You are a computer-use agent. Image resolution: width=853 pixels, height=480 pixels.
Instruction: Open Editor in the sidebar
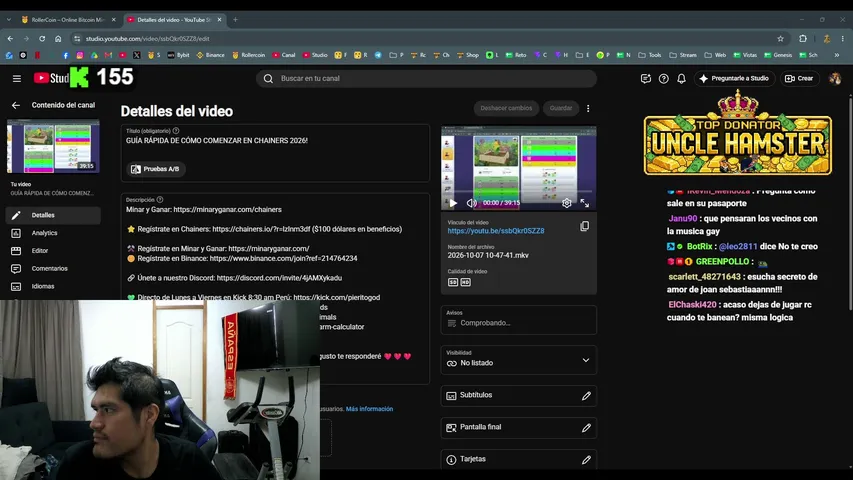pyautogui.click(x=53, y=251)
